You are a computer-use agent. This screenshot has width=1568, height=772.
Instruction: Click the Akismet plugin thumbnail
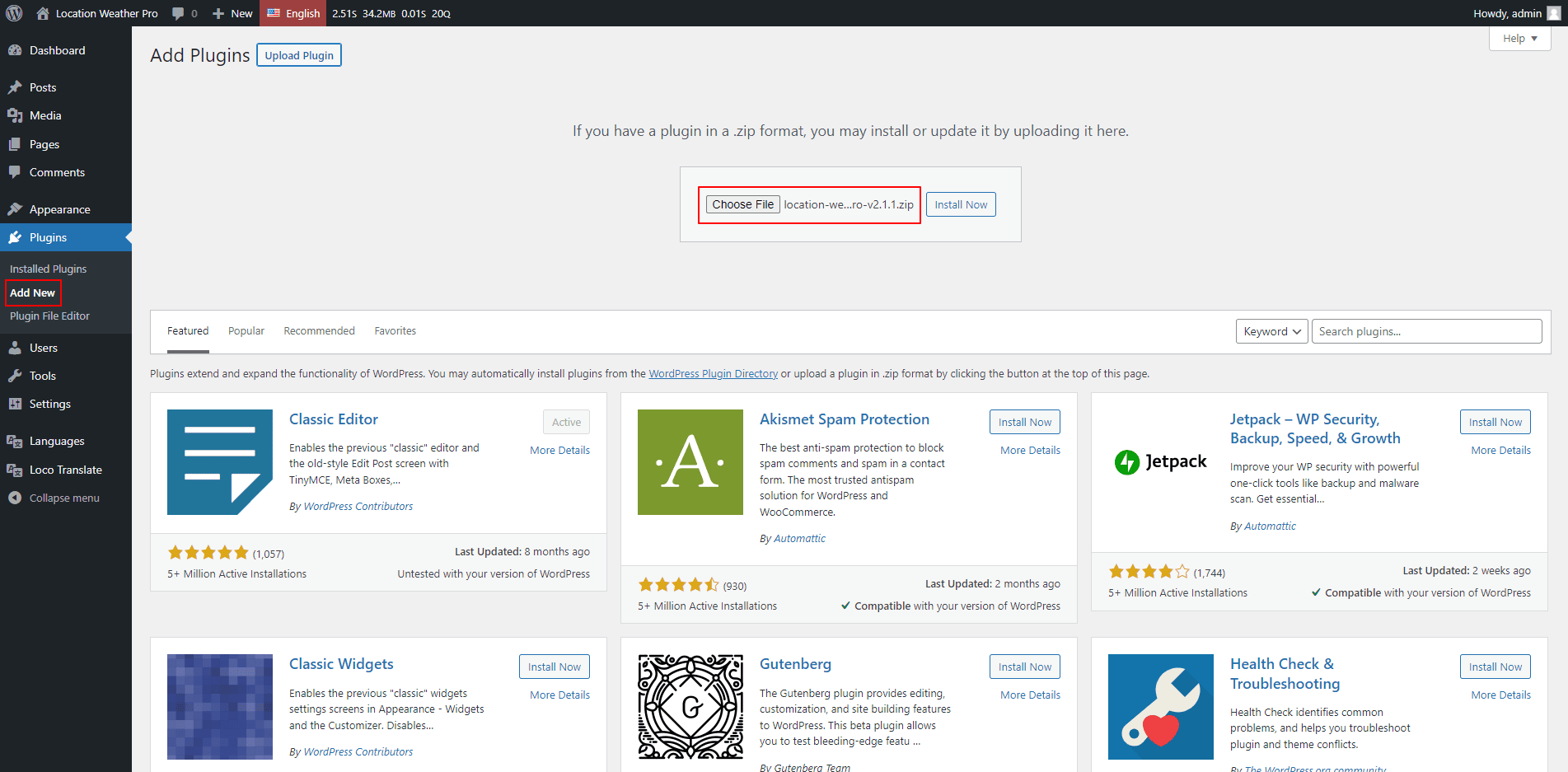click(x=690, y=462)
